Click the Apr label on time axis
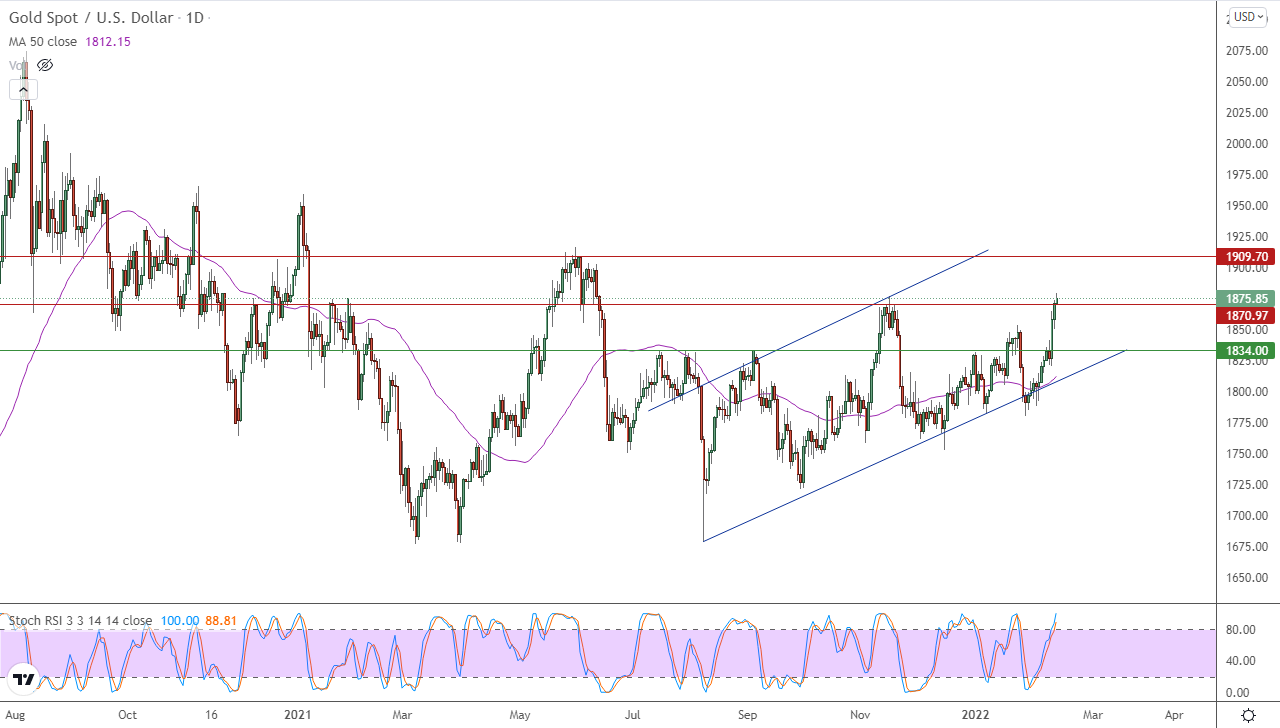 (1174, 715)
